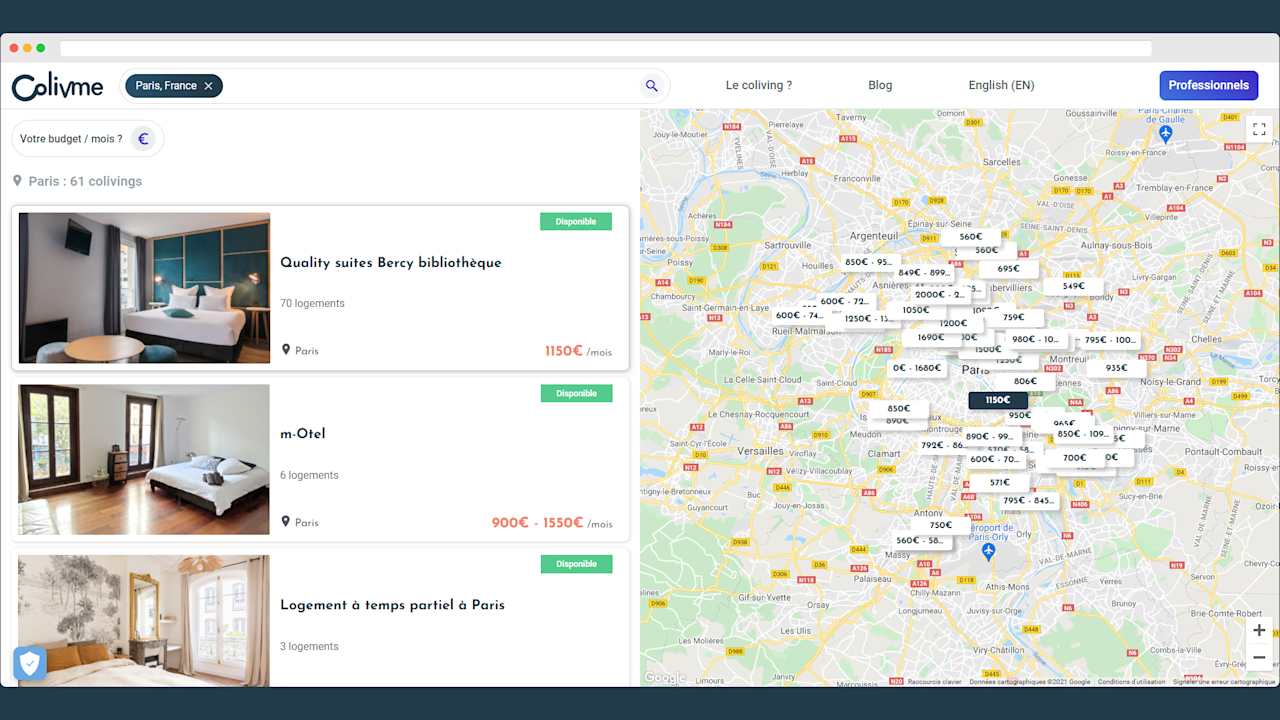Image resolution: width=1280 pixels, height=720 pixels.
Task: Open 'Conditions d'utilisation' map link
Action: (1131, 682)
